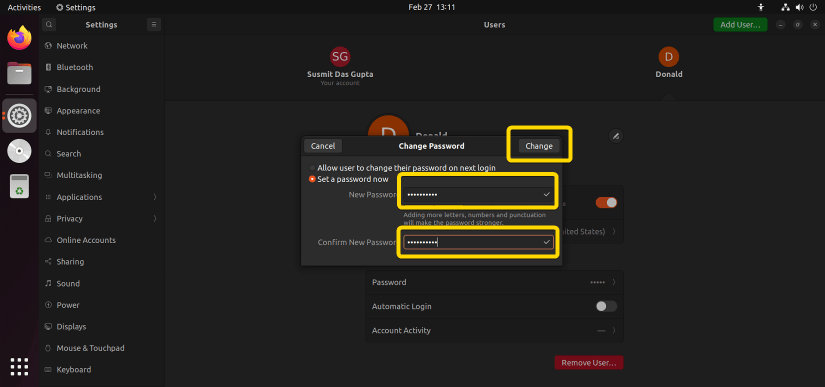Open the Trash in the dock
The image size is (825, 387).
(19, 186)
